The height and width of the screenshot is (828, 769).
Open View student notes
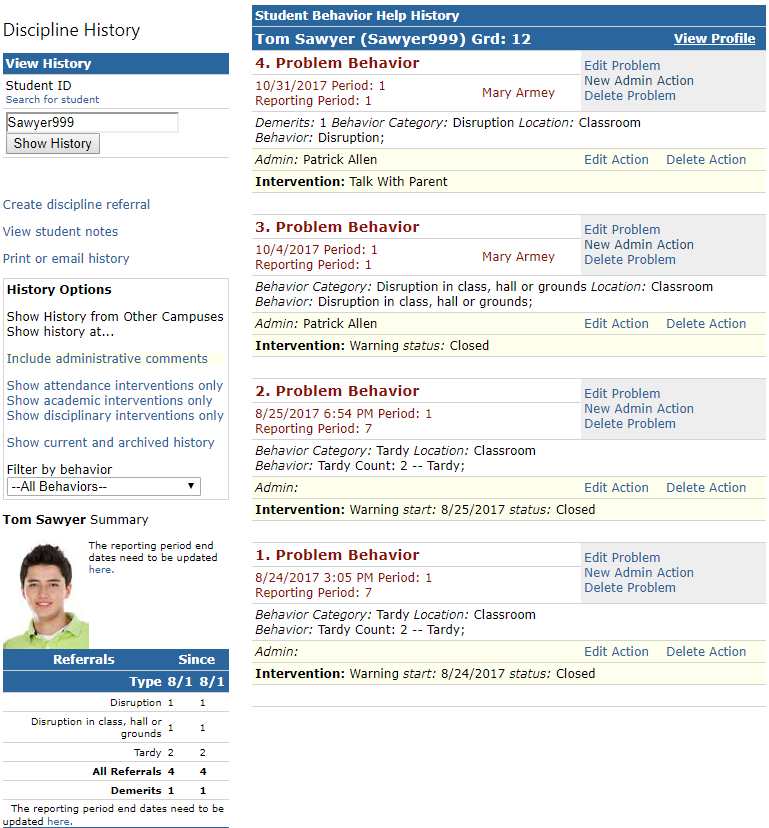point(60,231)
